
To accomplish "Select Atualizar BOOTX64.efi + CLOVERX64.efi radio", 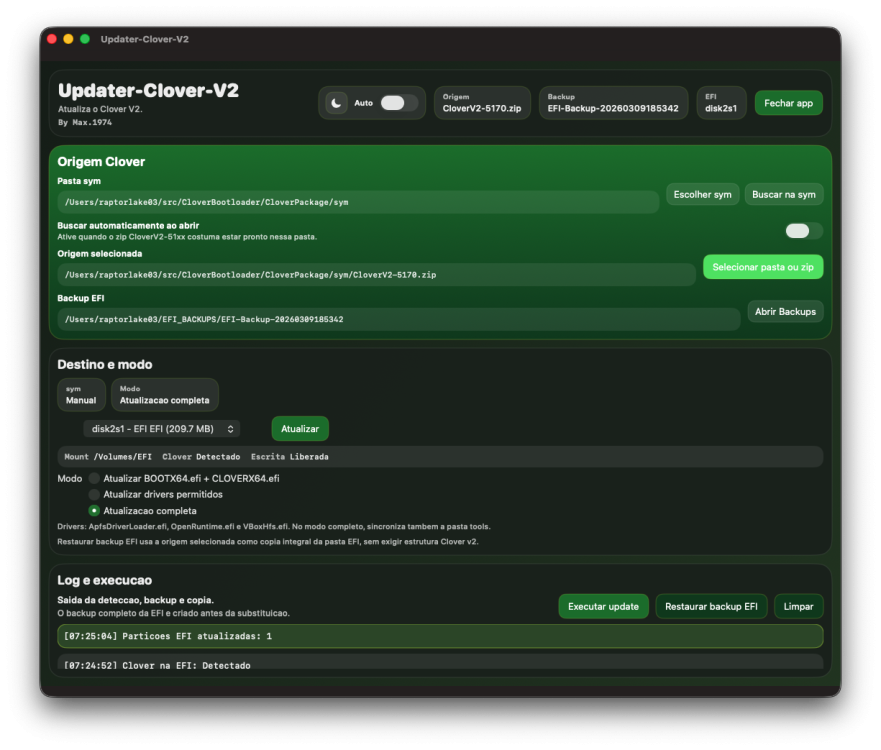I will pyautogui.click(x=94, y=478).
